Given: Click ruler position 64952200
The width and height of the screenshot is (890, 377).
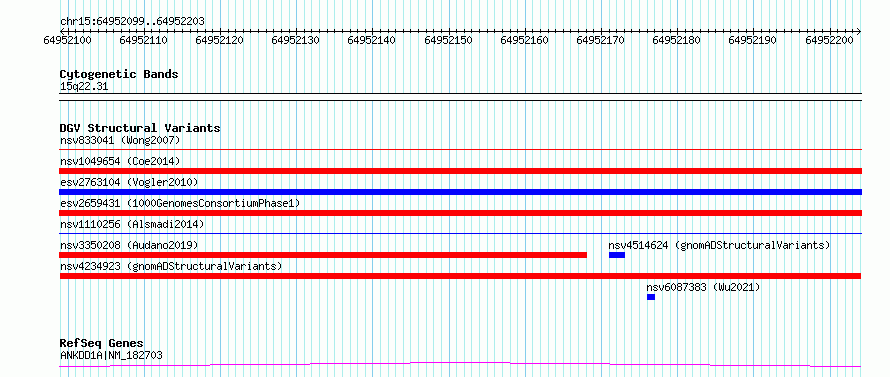Looking at the screenshot, I should coord(829,40).
